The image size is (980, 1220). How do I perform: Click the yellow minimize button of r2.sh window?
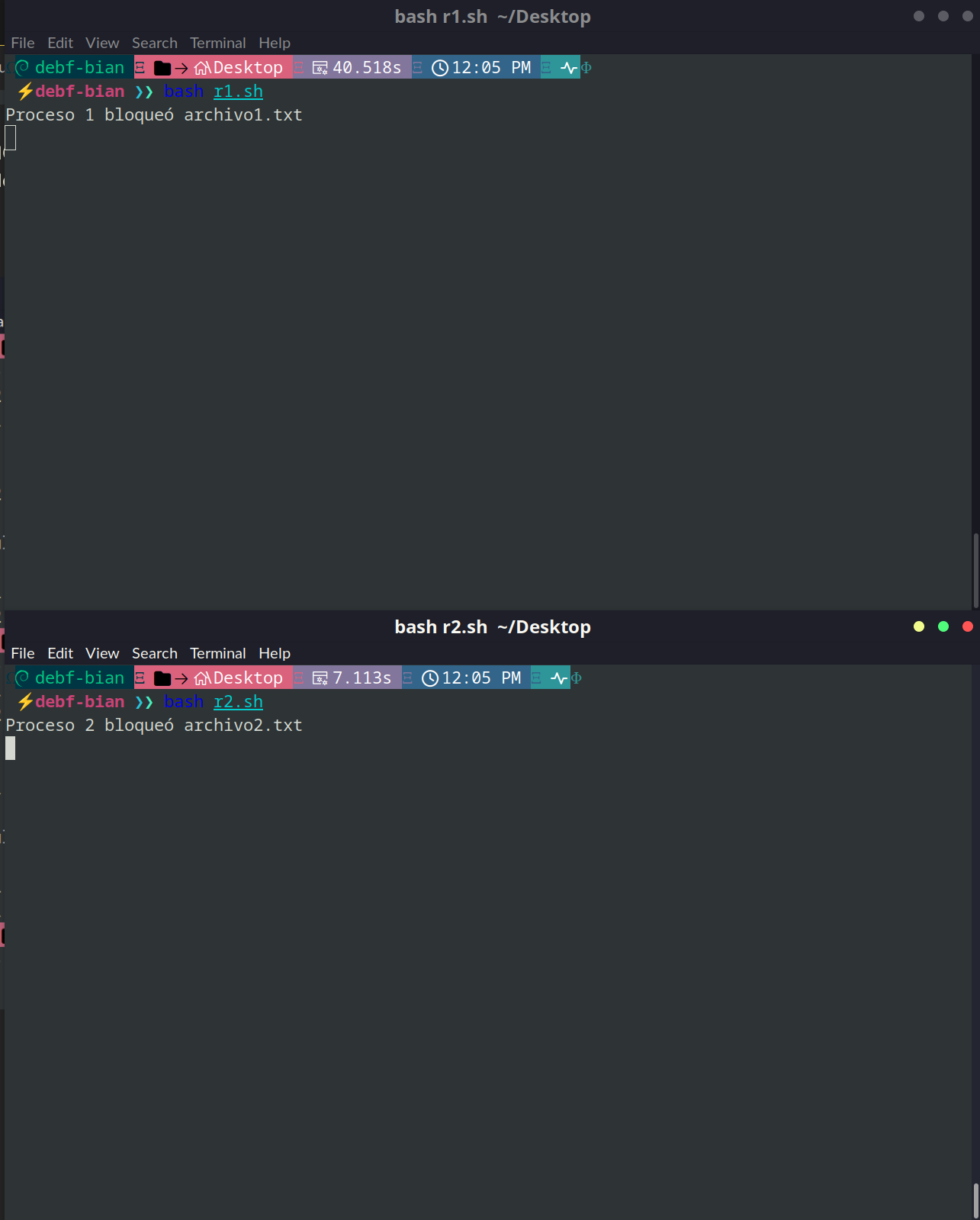click(x=919, y=626)
